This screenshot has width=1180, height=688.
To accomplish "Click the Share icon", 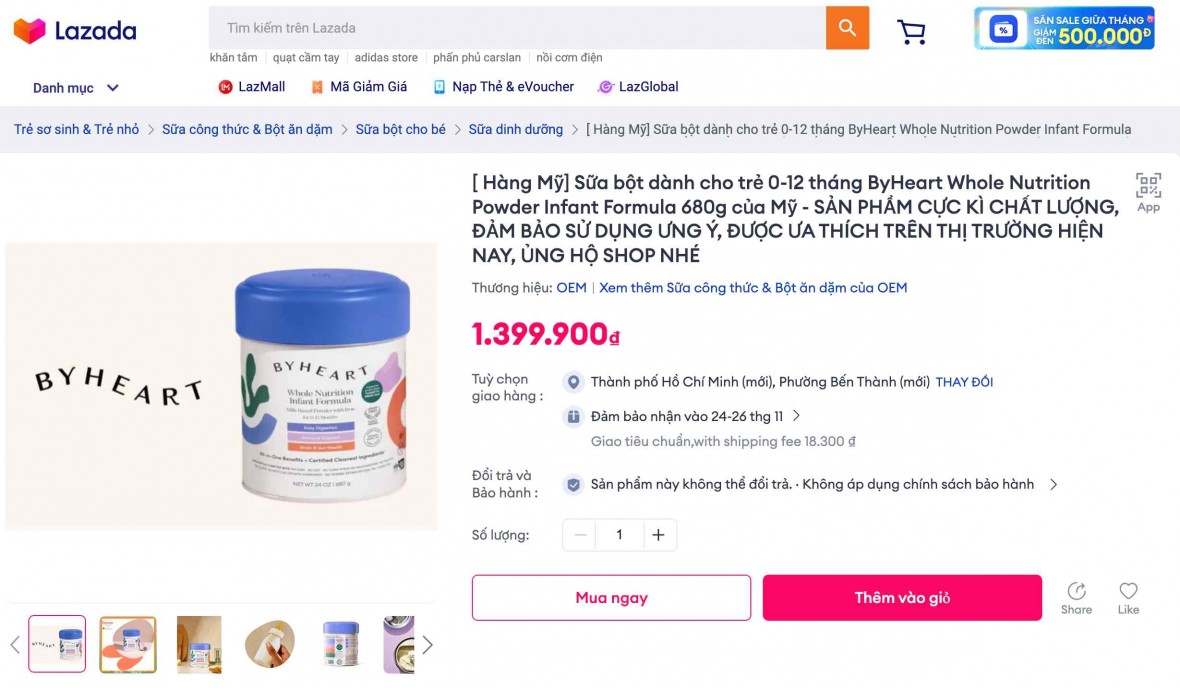I will coord(1076,591).
